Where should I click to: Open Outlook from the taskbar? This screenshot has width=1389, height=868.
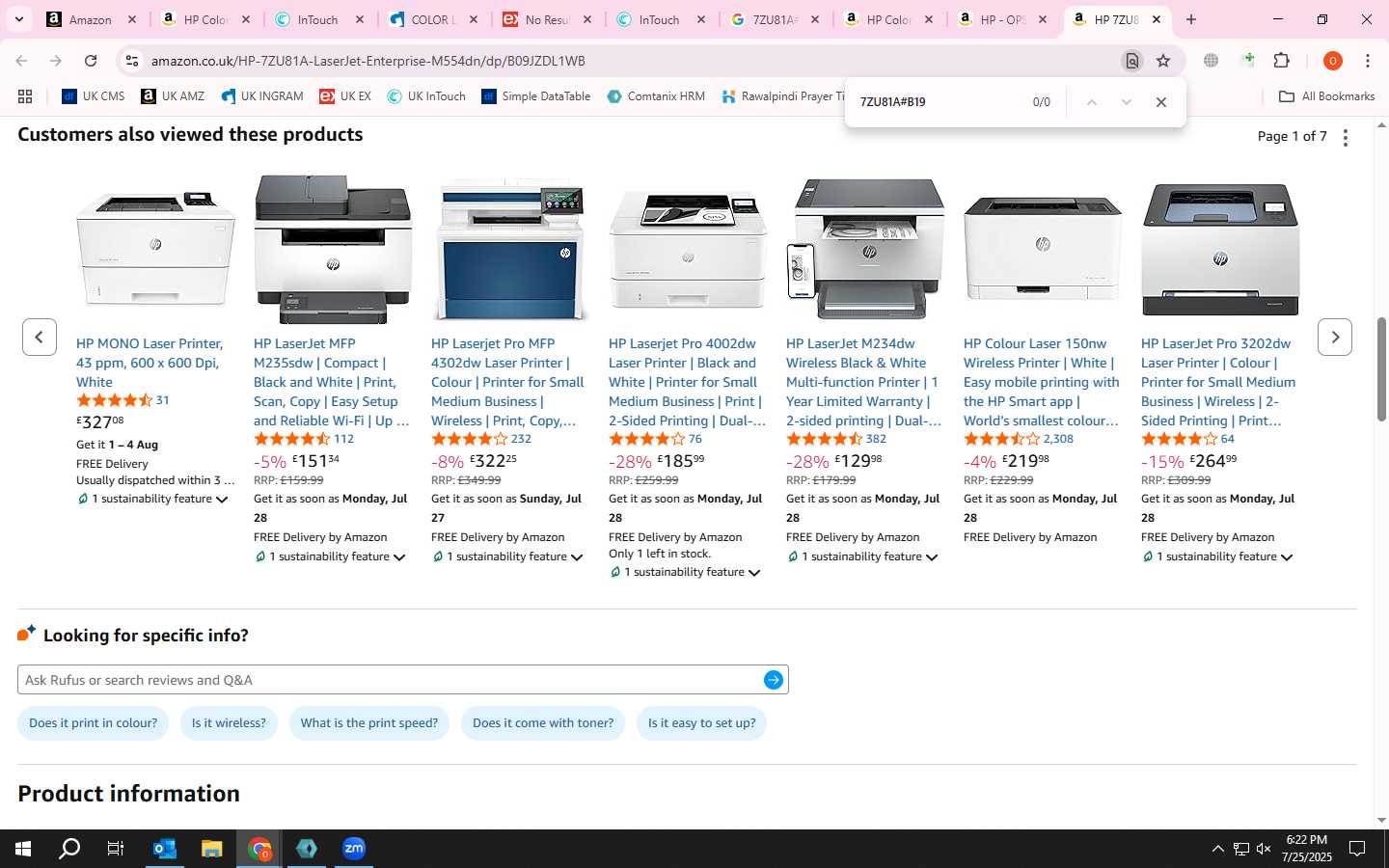click(x=165, y=849)
